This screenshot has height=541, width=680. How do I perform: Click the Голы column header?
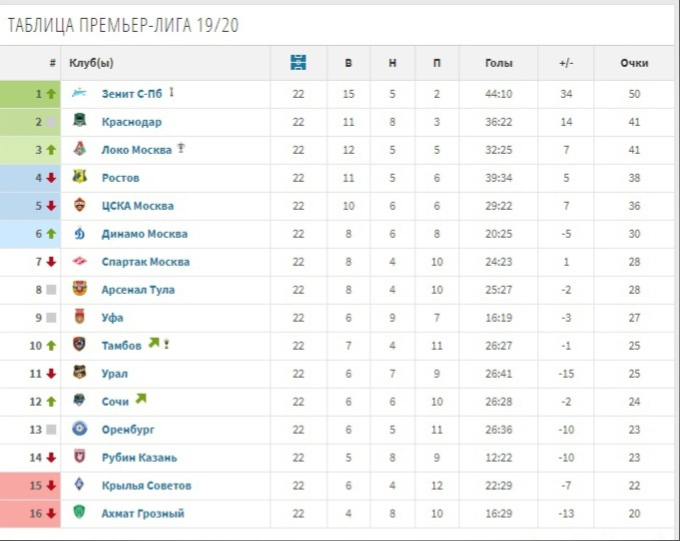[x=499, y=63]
